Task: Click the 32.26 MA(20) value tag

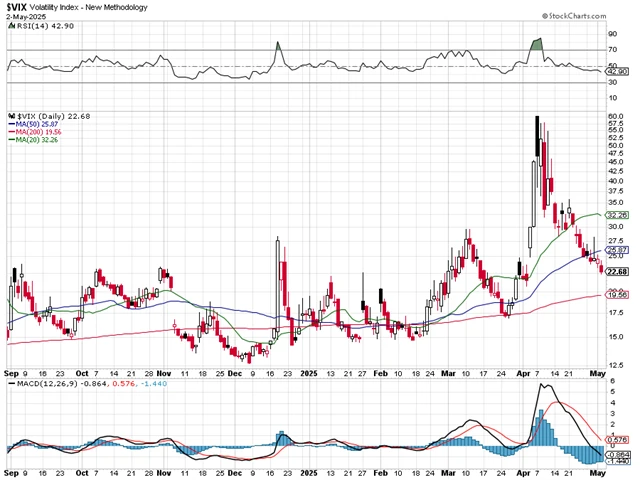Action: click(618, 215)
